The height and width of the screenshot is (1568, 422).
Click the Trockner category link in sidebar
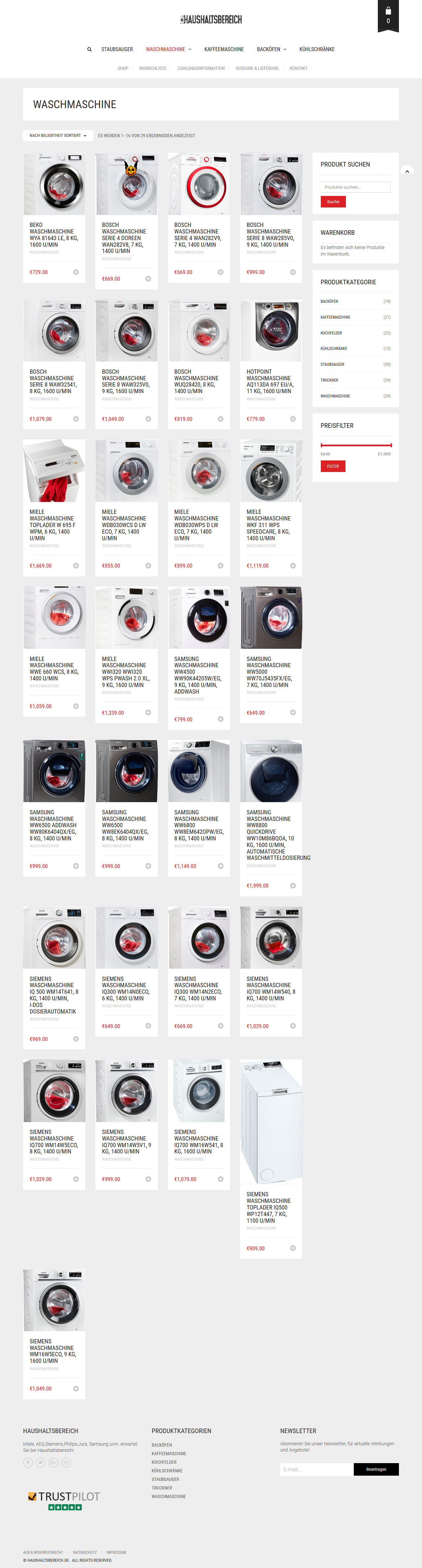coord(330,380)
